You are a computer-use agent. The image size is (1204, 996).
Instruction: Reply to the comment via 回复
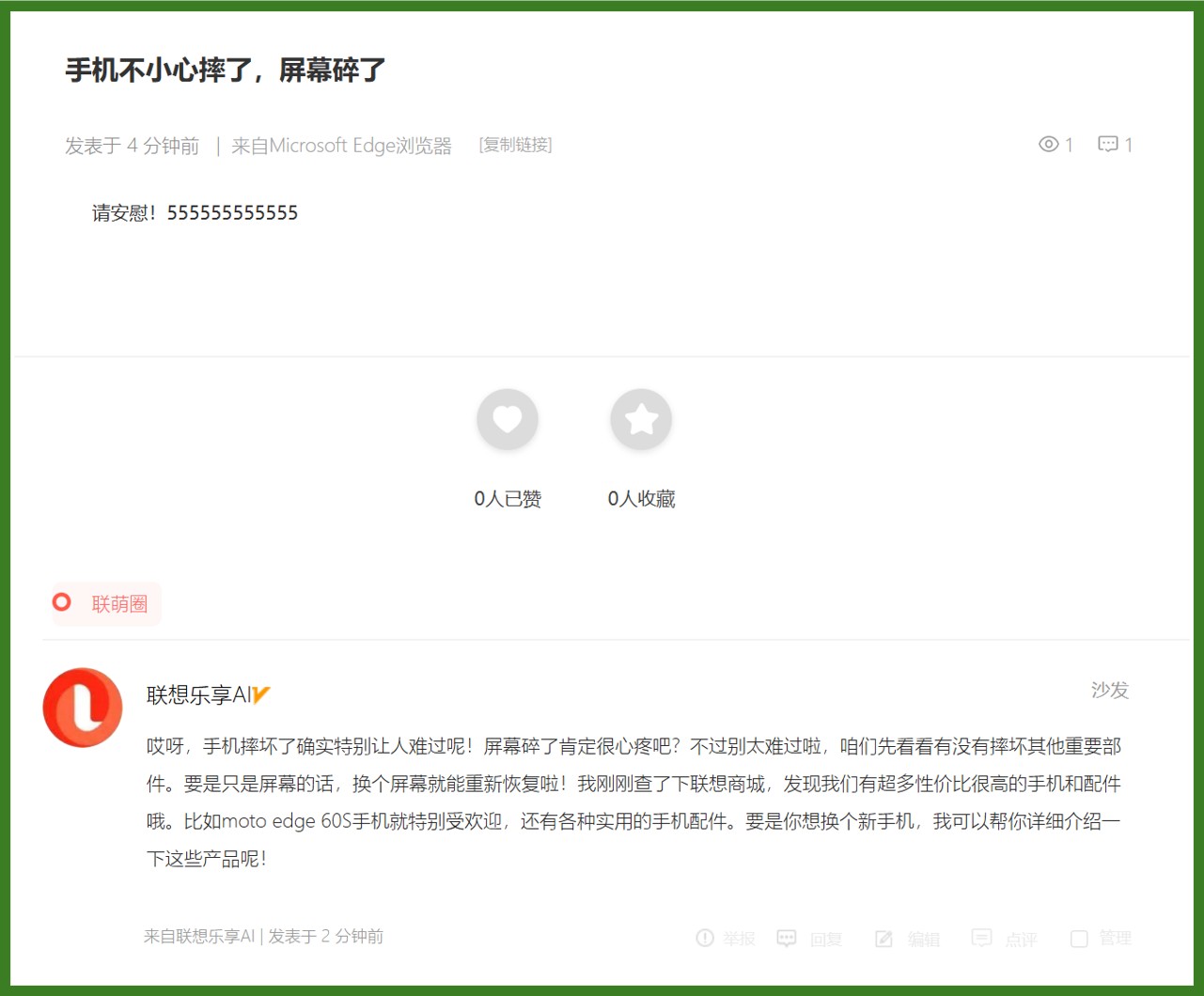tap(787, 938)
